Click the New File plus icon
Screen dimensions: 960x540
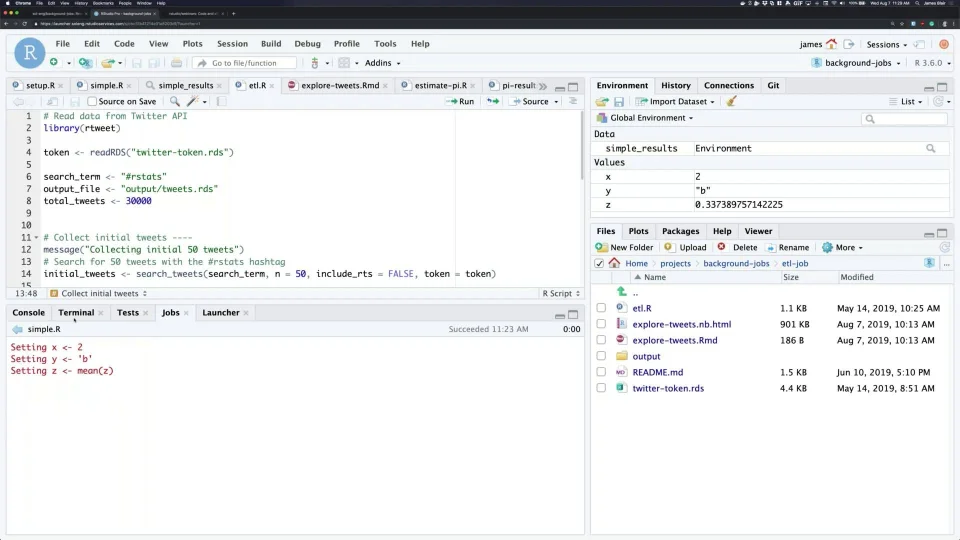pos(54,62)
